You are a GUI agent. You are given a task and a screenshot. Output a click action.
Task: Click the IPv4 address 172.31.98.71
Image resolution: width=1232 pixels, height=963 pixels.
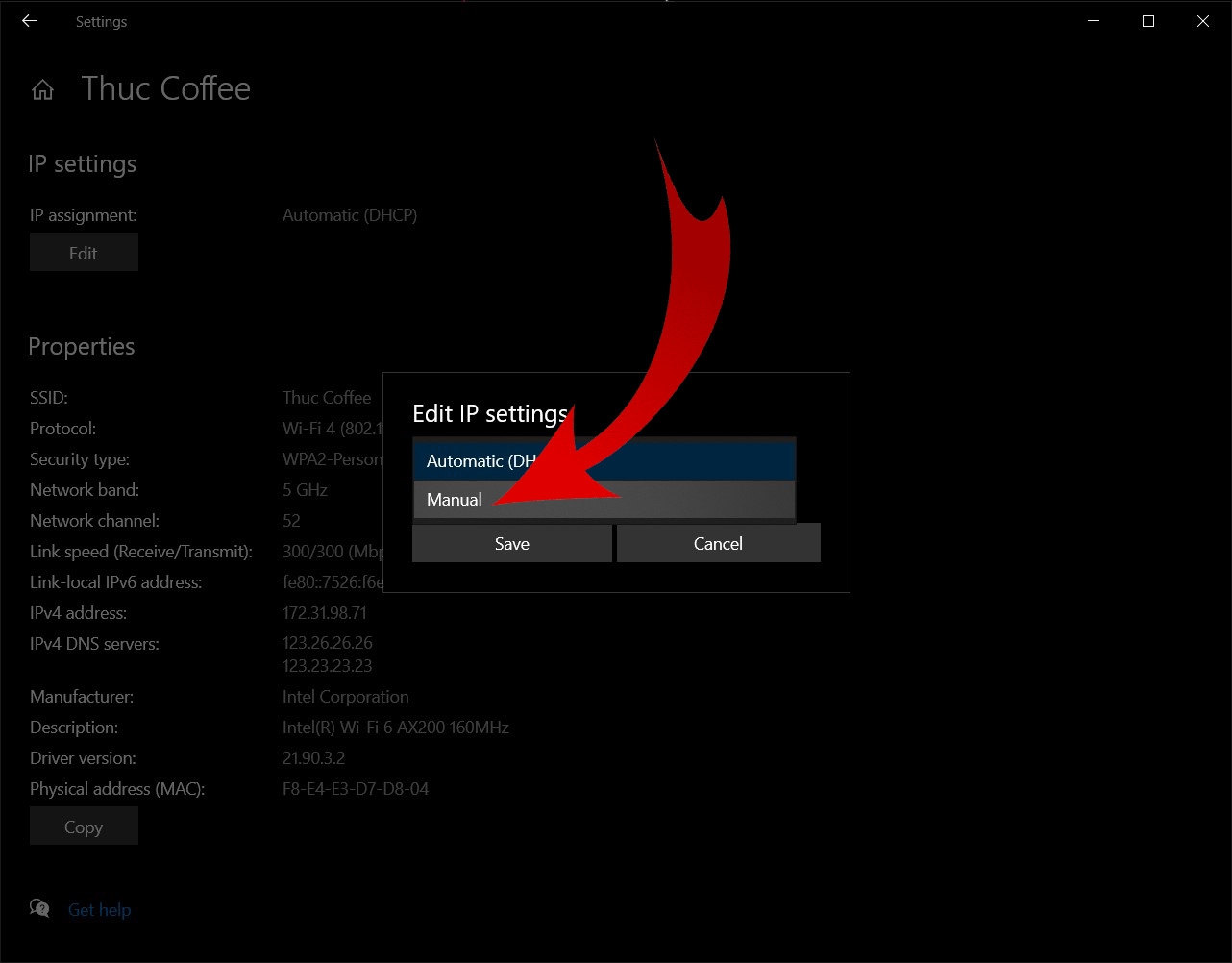tap(325, 612)
